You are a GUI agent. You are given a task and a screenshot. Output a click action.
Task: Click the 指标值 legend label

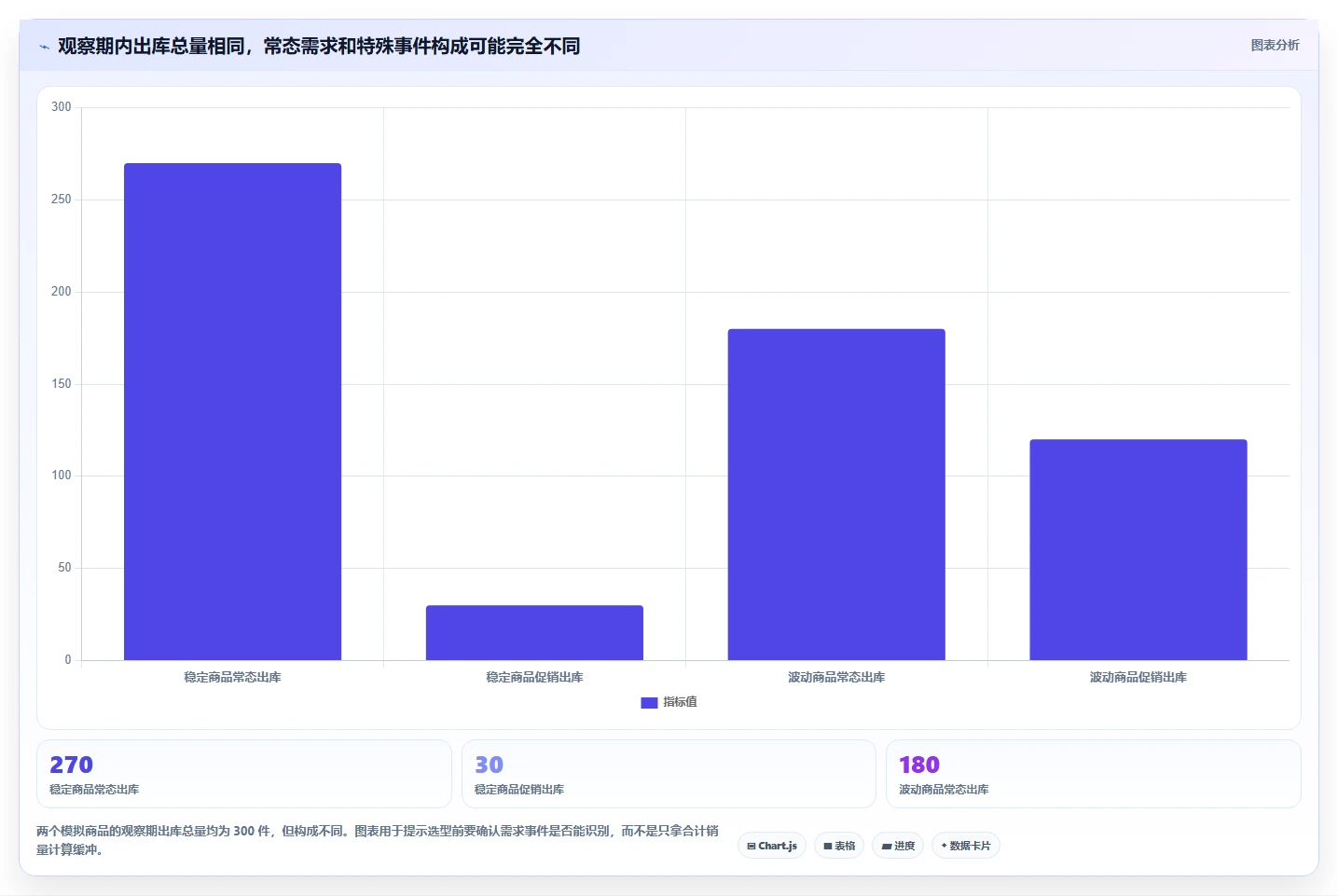click(x=680, y=702)
